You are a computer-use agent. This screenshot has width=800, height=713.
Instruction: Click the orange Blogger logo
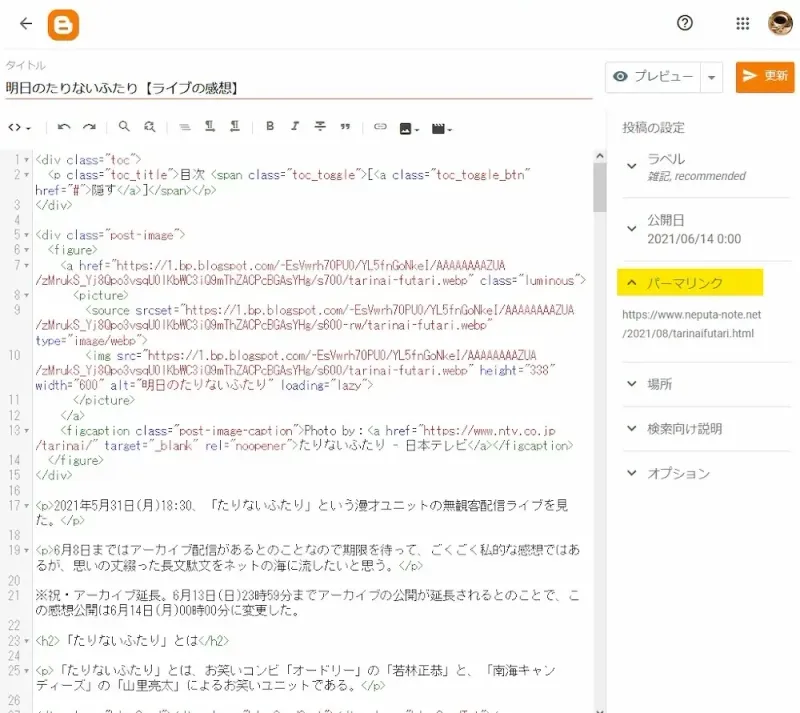(x=63, y=24)
